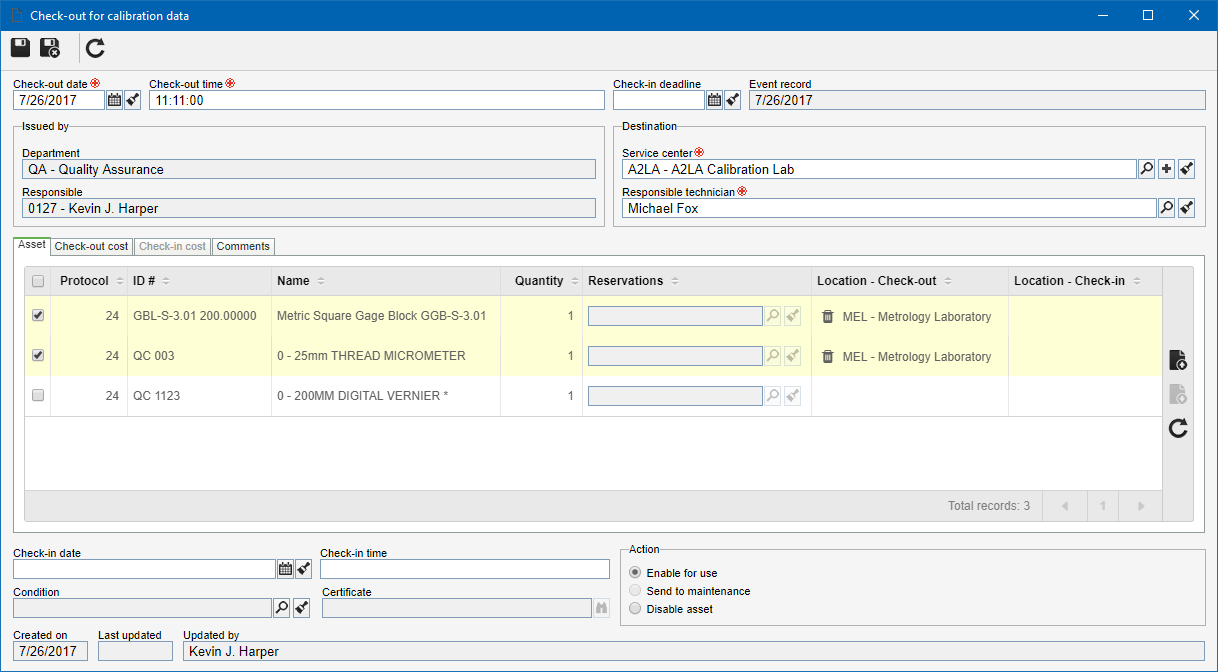Screen dimensions: 1218x672
Task: Click binoculars icon next to Certificate
Action: pos(602,608)
